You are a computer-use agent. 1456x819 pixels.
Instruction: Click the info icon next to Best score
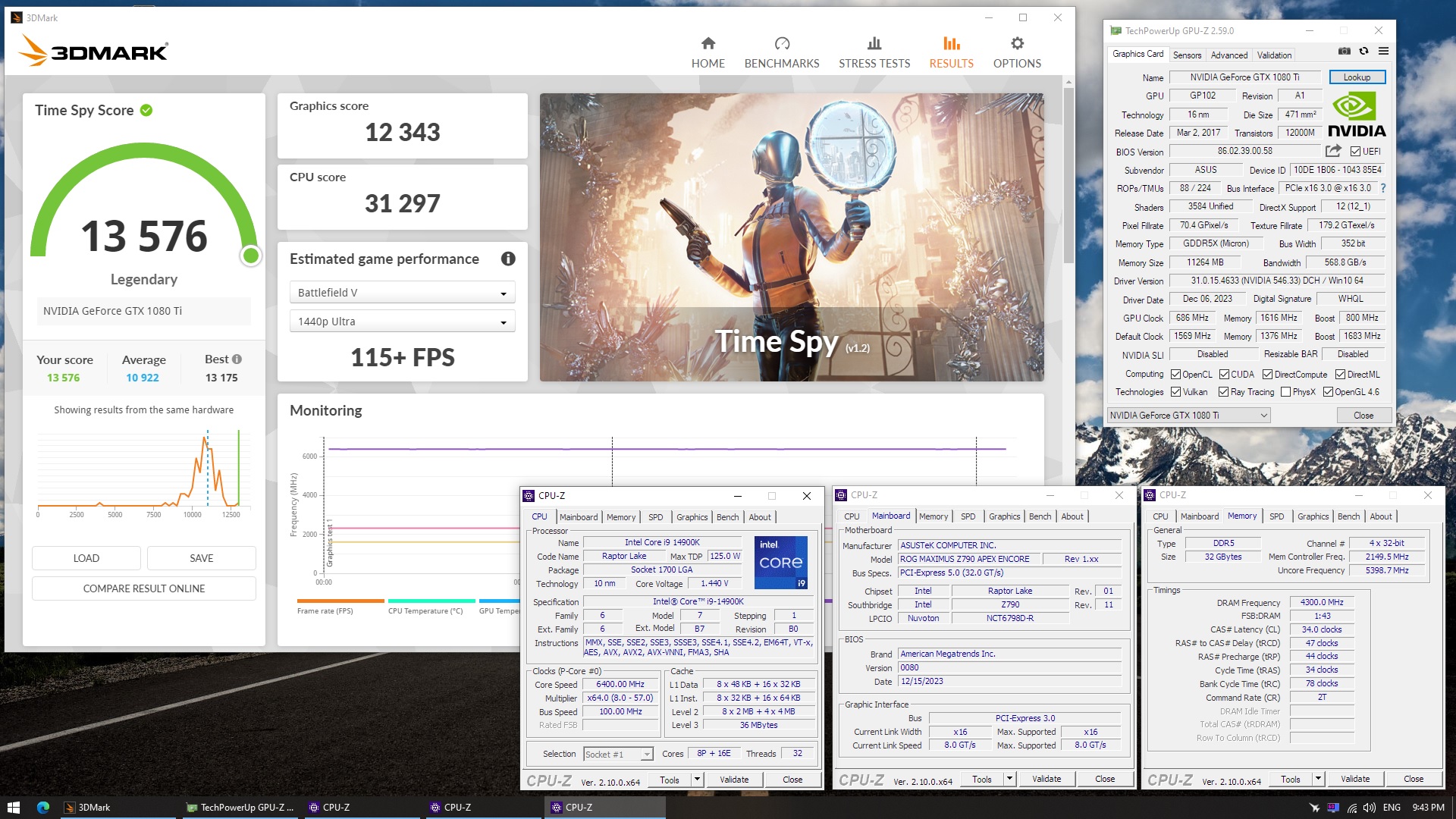tap(237, 359)
